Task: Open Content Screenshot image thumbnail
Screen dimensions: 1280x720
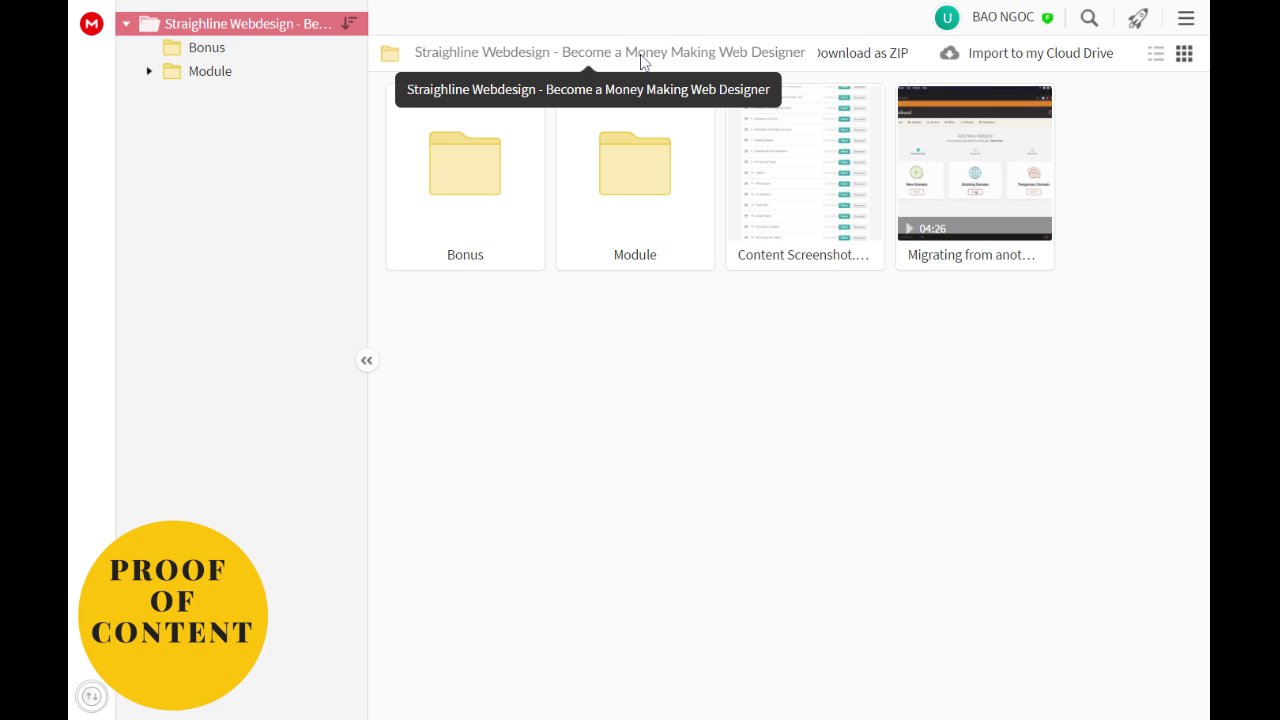Action: pyautogui.click(x=805, y=163)
